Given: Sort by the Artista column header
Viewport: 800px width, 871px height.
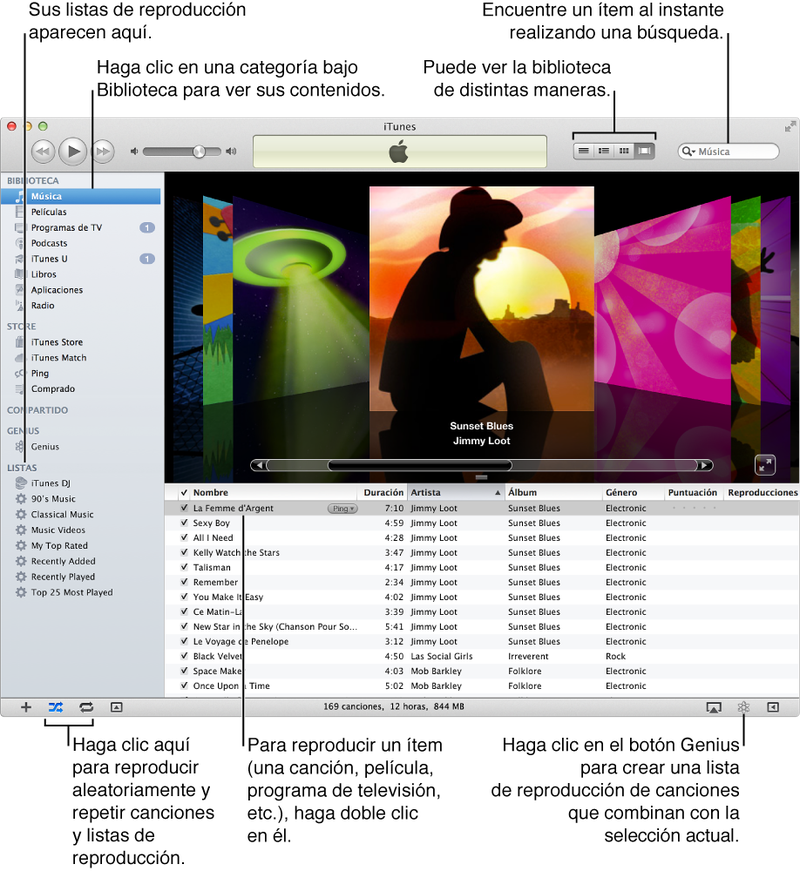Looking at the screenshot, I should (x=456, y=492).
